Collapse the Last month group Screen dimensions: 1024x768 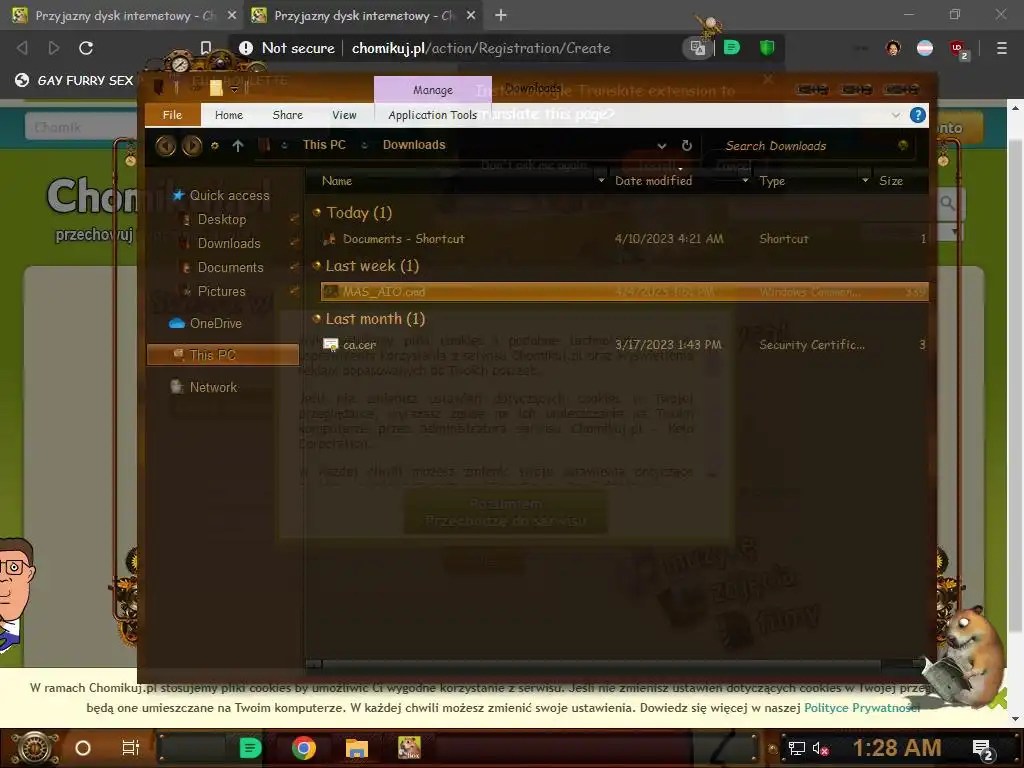(317, 319)
